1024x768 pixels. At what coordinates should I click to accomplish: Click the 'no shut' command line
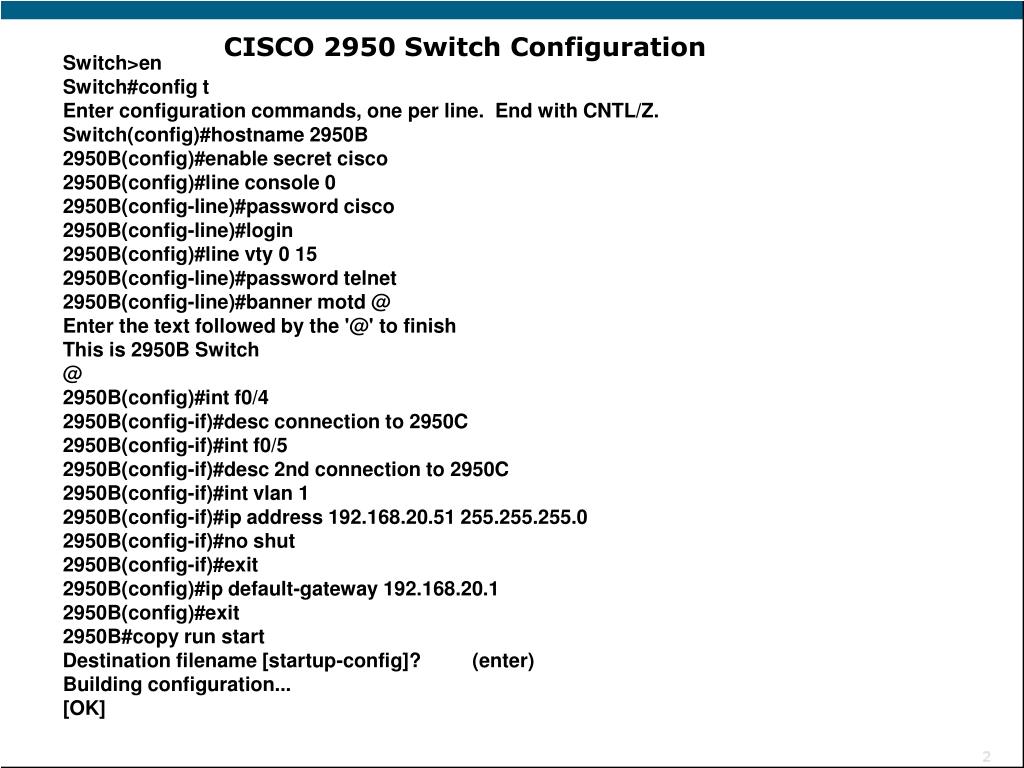pyautogui.click(x=178, y=541)
